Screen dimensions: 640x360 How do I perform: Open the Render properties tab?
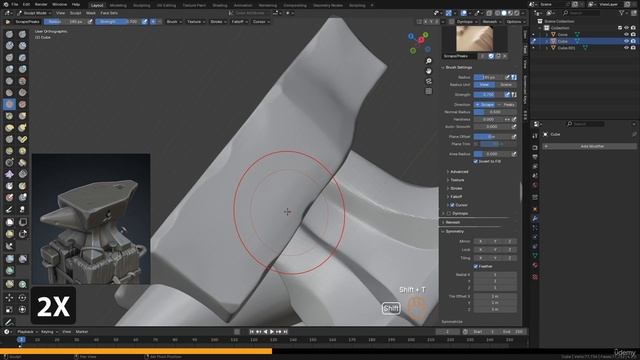point(535,148)
